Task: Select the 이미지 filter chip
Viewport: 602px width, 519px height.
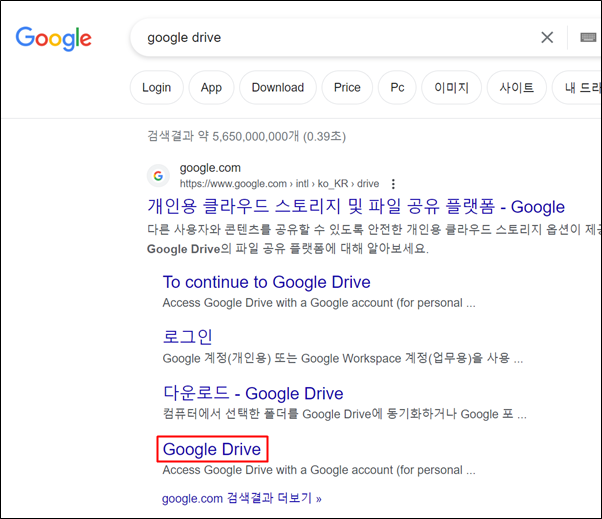Action: click(x=452, y=88)
